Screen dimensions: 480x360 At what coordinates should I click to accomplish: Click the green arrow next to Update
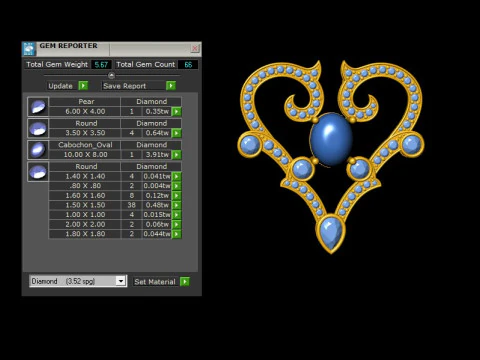[x=83, y=86]
